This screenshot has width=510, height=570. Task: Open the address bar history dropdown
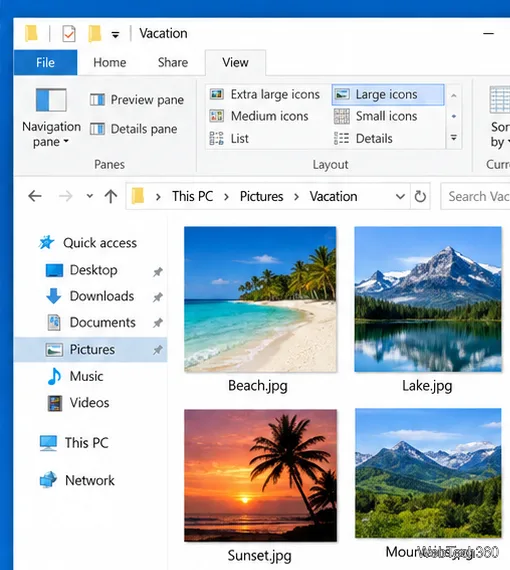click(x=400, y=197)
